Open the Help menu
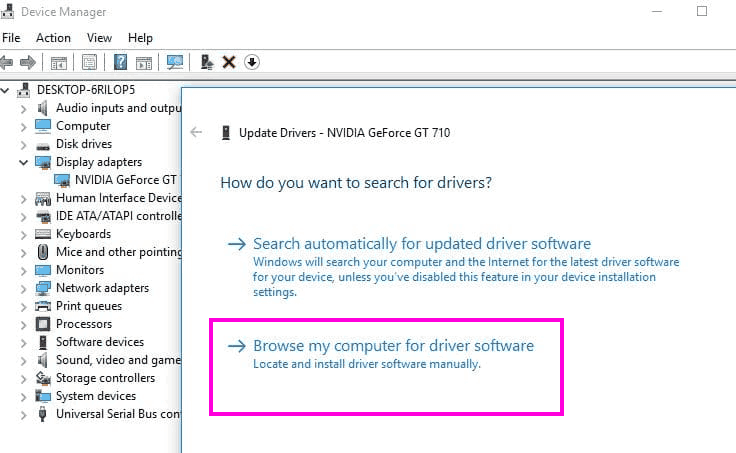736x453 pixels. point(140,38)
